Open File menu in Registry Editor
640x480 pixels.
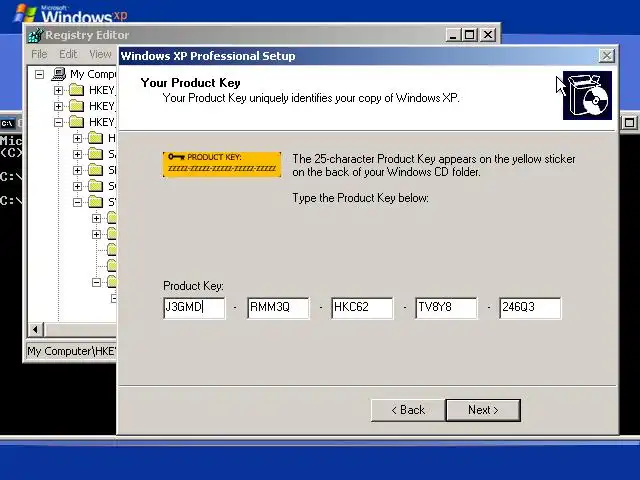pyautogui.click(x=39, y=54)
